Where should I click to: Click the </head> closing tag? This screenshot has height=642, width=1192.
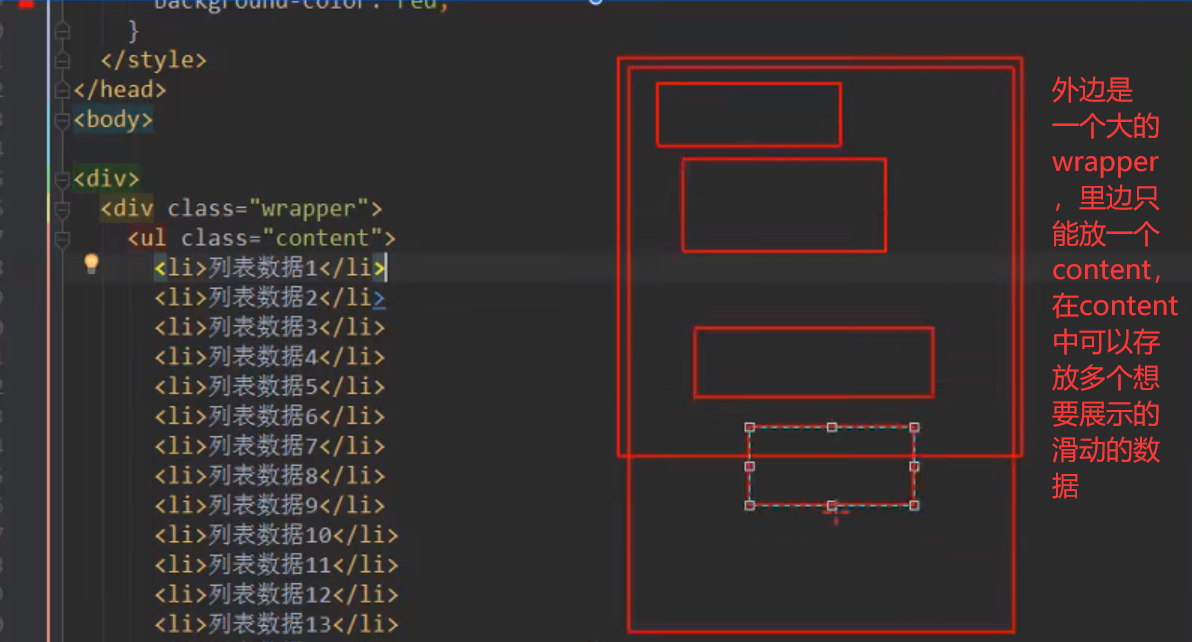tap(119, 90)
